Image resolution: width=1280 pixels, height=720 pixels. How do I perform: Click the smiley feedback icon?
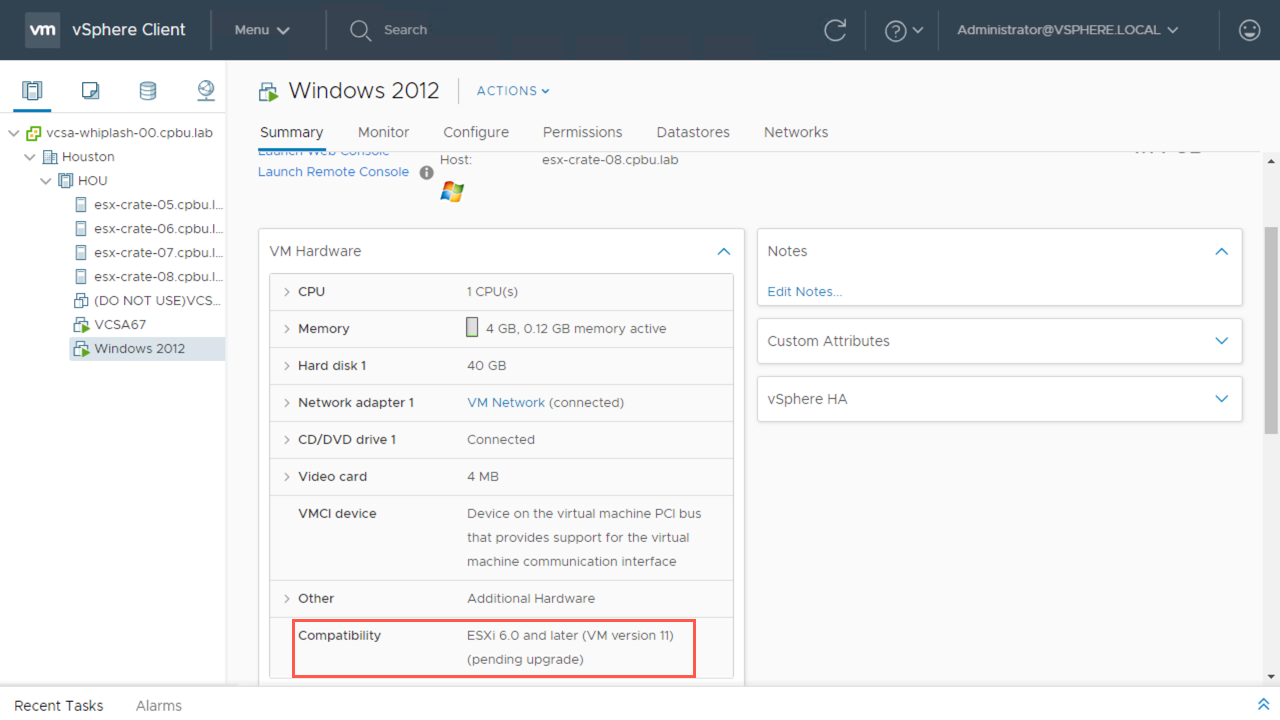click(1249, 30)
